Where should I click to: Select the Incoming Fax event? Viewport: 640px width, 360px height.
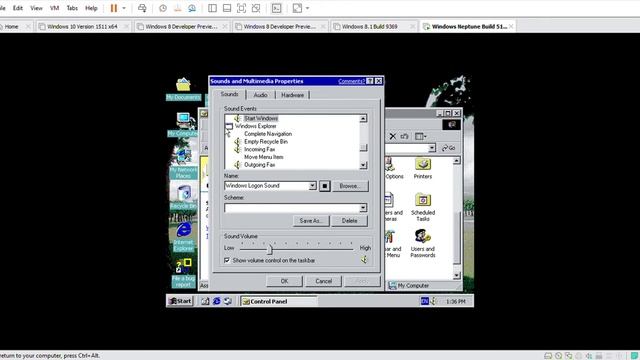click(x=259, y=149)
